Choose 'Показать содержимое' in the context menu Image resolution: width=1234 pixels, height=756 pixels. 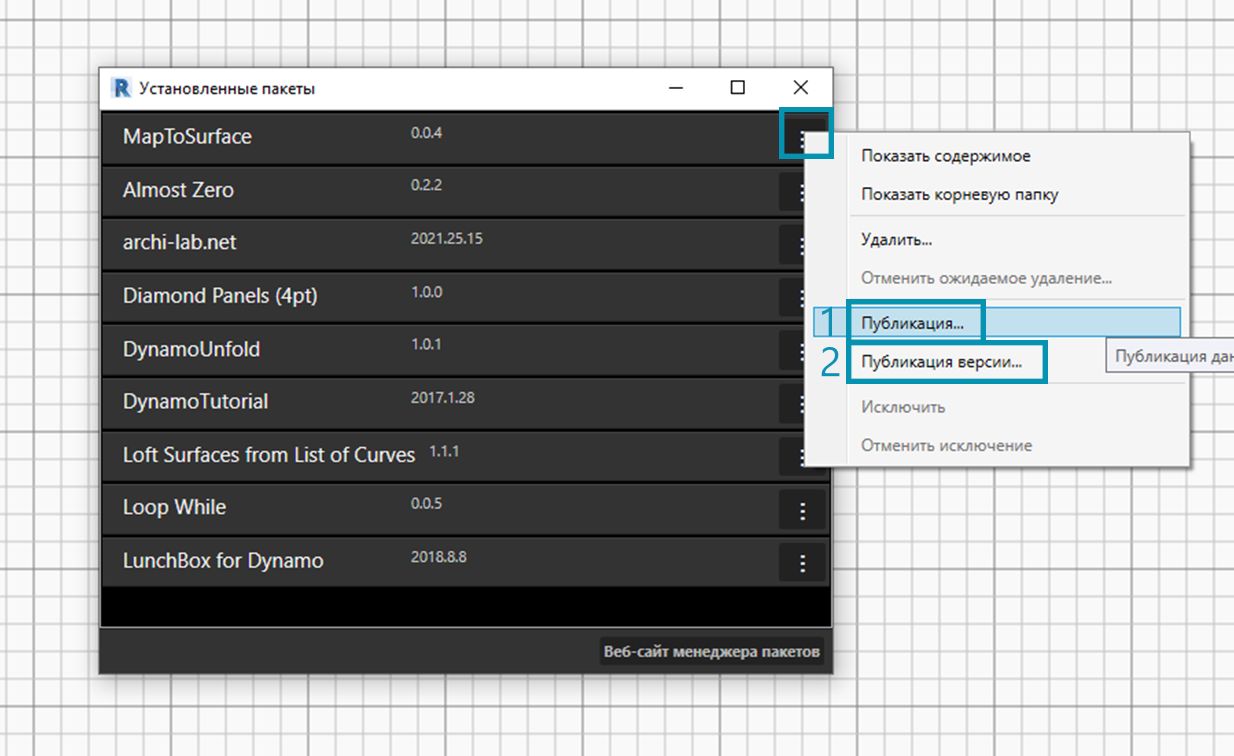[946, 156]
